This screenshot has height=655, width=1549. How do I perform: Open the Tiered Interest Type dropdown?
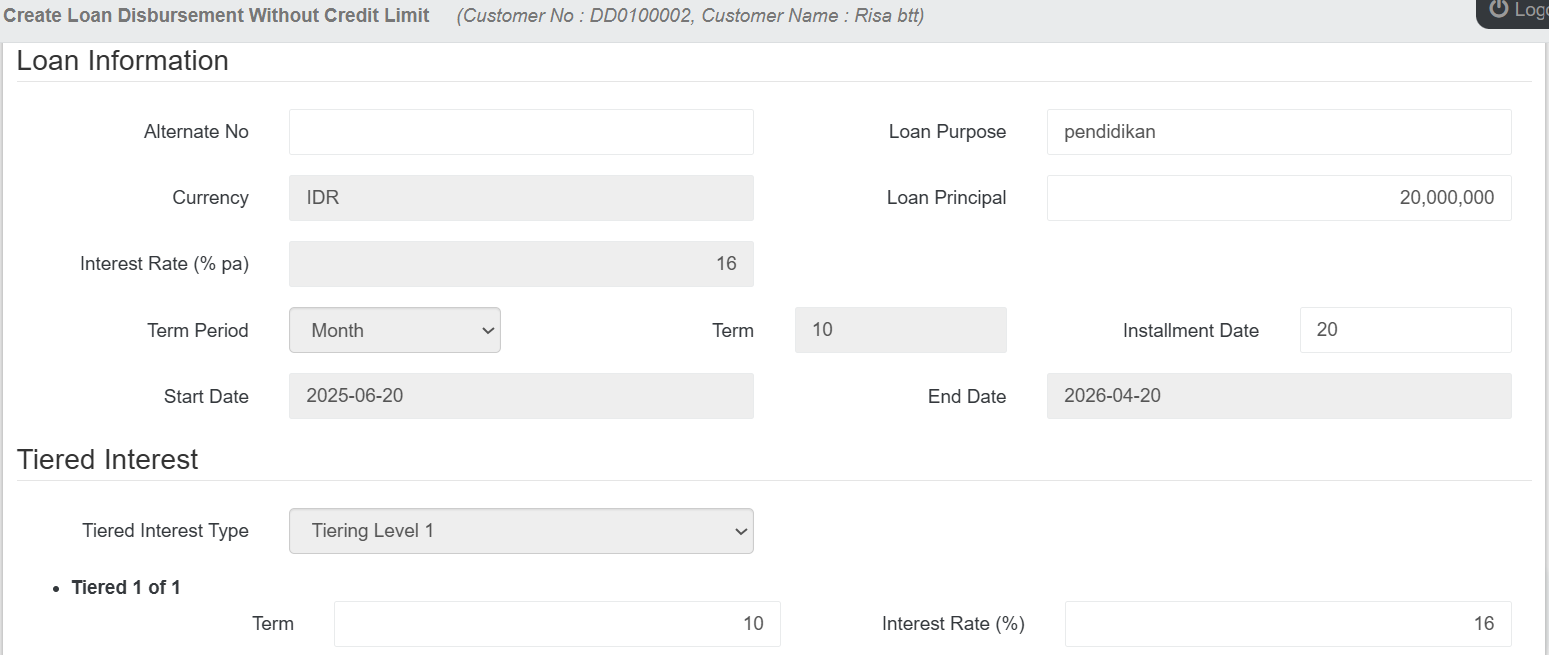520,531
